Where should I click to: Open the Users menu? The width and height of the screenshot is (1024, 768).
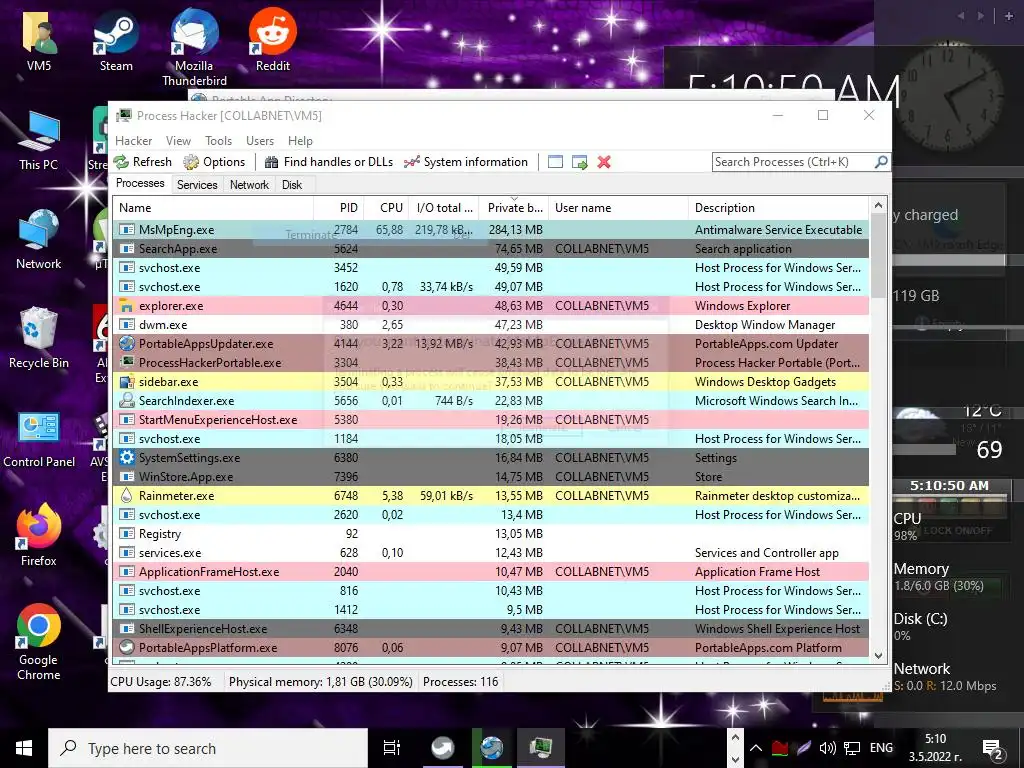tap(260, 141)
